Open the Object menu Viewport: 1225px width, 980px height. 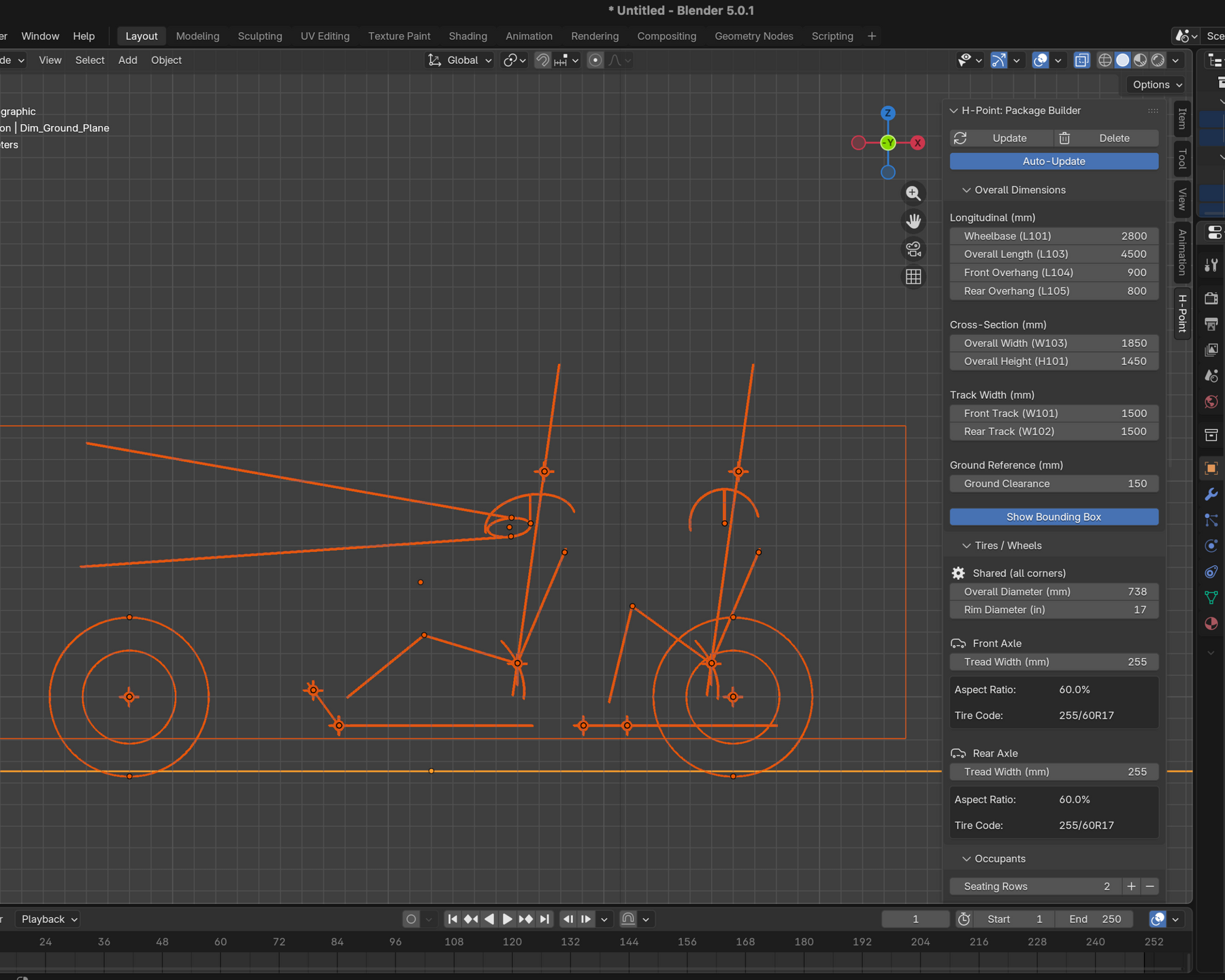coord(166,61)
